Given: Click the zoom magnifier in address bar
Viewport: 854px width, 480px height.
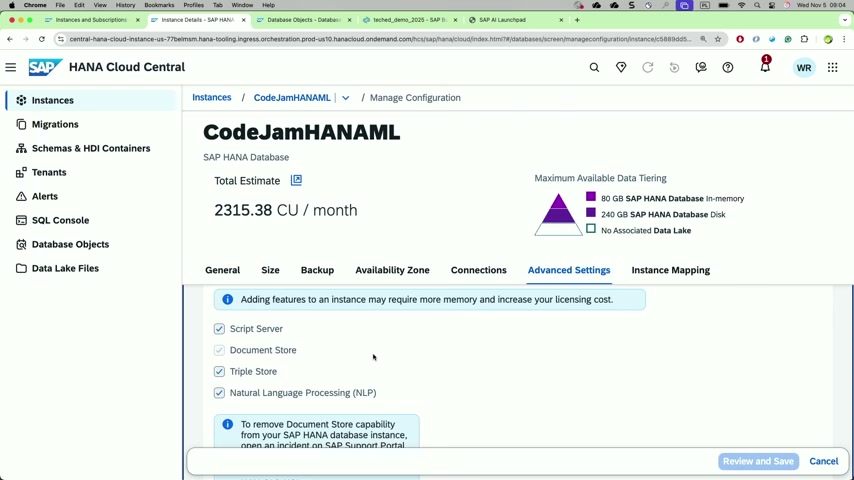Looking at the screenshot, I should [x=703, y=39].
